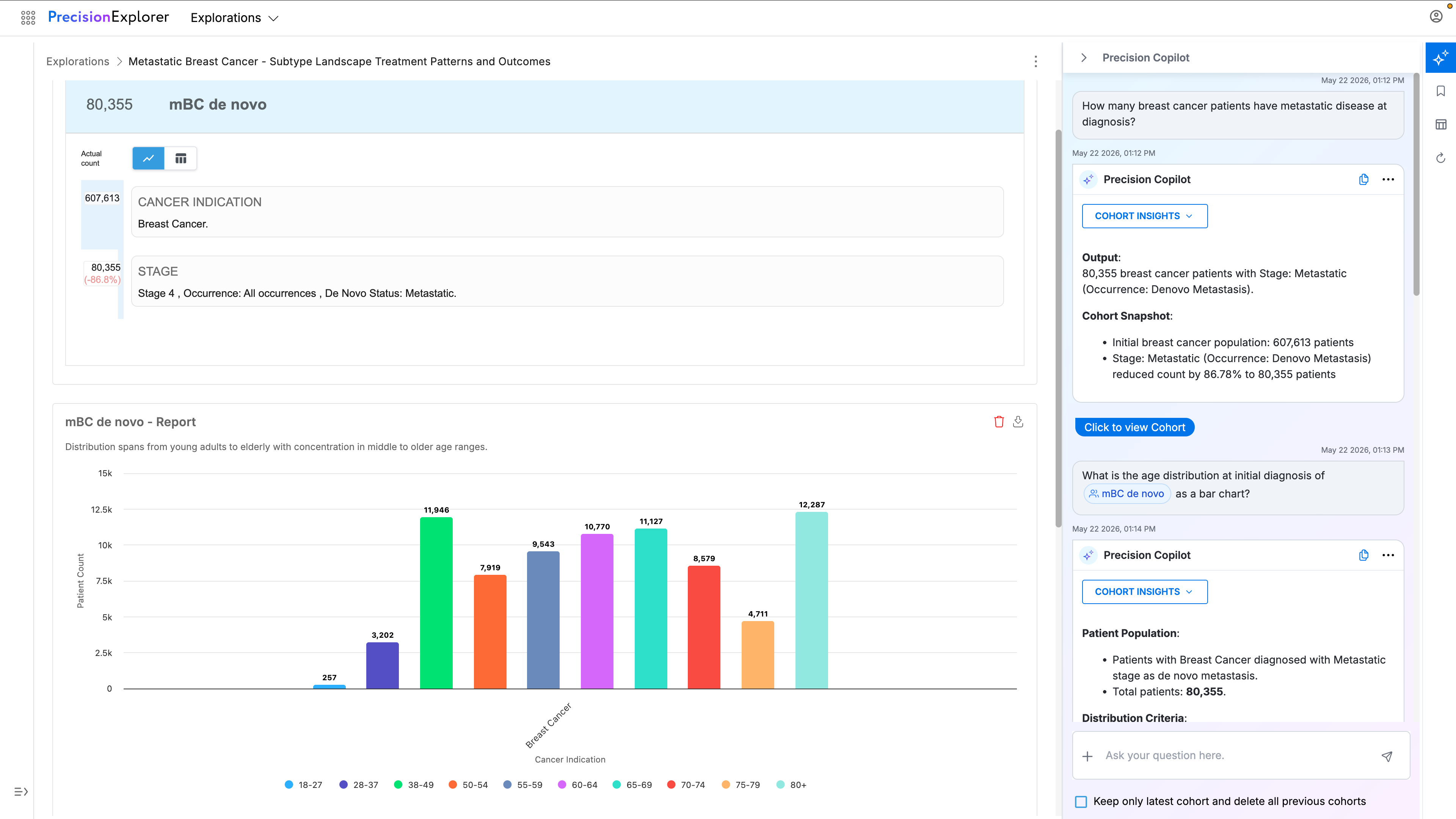This screenshot has height=819, width=1456.
Task: Open the user profile account icon
Action: pos(1436,16)
